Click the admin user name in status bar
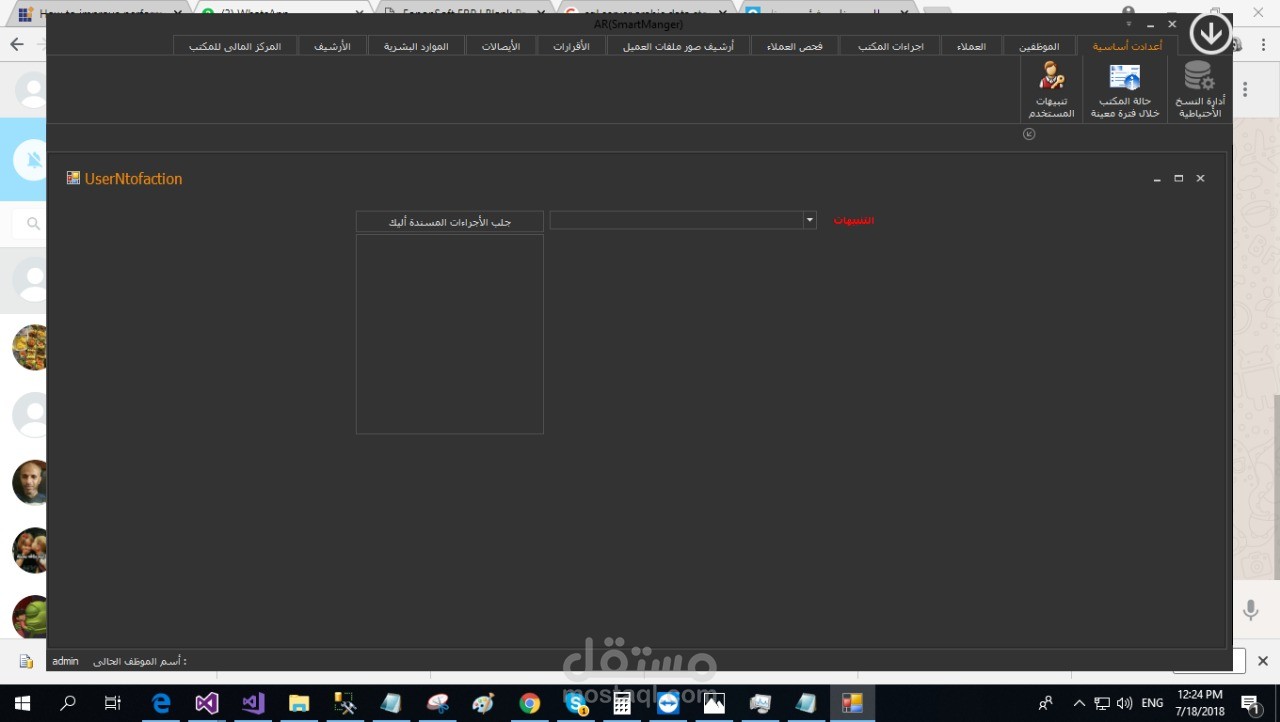Image resolution: width=1280 pixels, height=722 pixels. [65, 661]
